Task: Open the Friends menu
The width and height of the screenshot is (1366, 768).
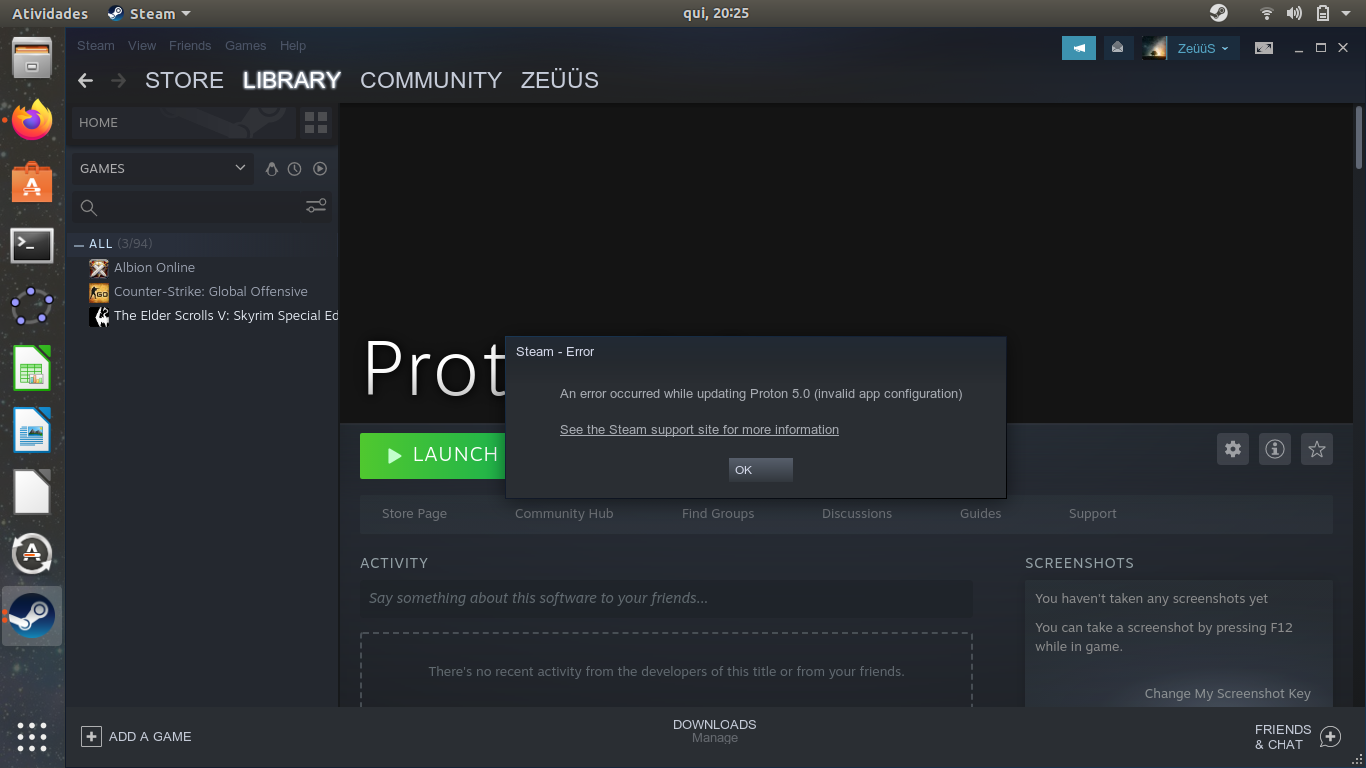Action: (190, 46)
